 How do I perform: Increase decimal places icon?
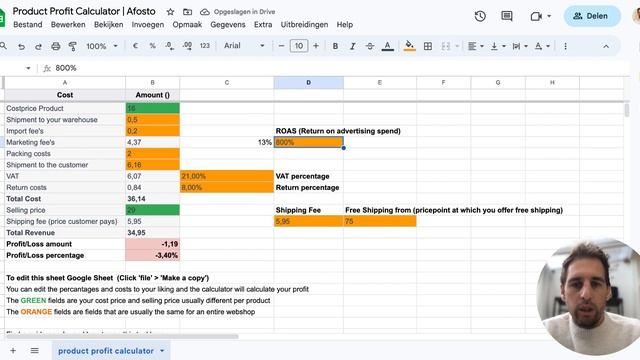[x=187, y=46]
